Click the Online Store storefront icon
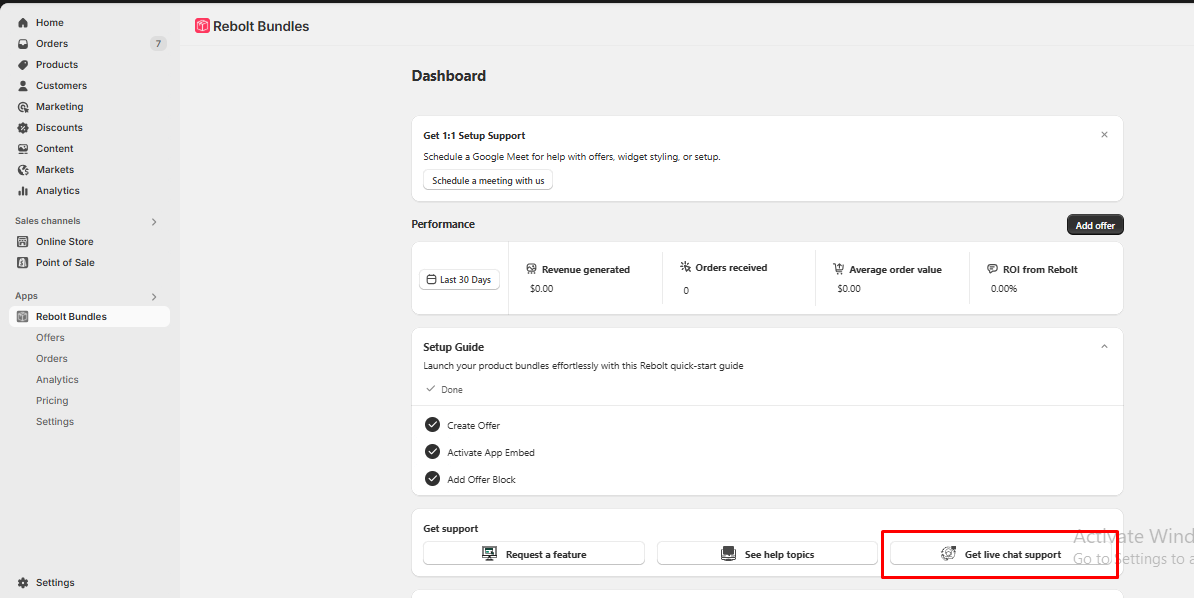1194x598 pixels. tap(23, 241)
